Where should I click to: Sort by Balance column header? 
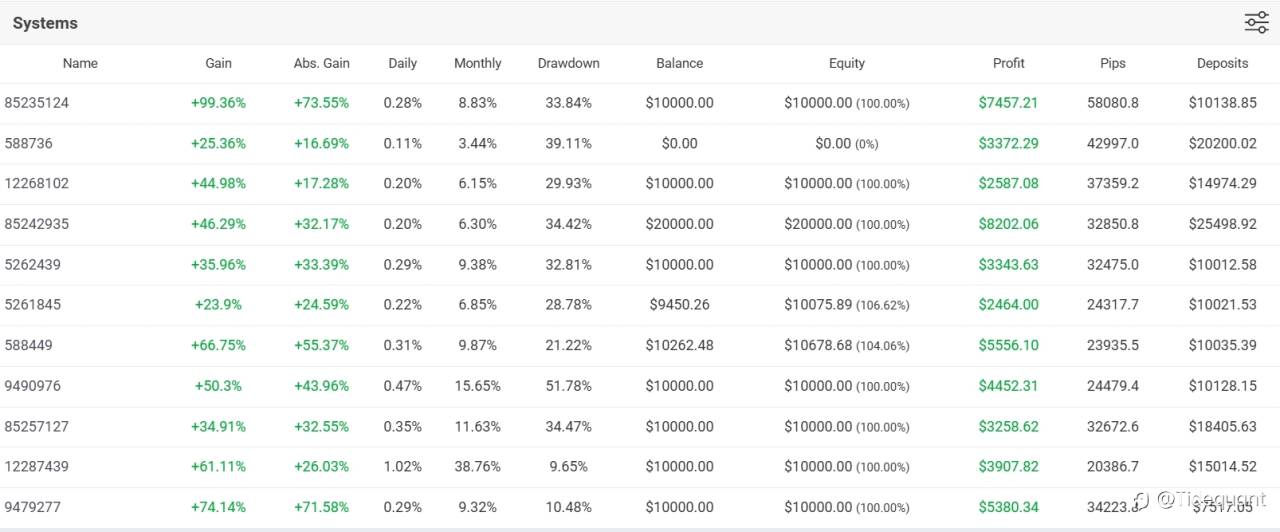click(679, 63)
